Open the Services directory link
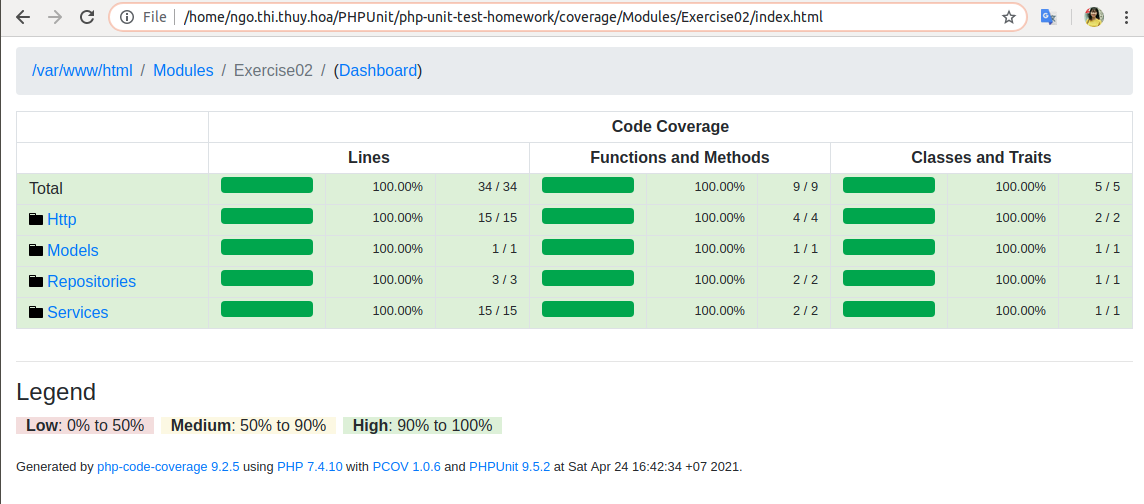Viewport: 1144px width, 504px height. tap(77, 312)
